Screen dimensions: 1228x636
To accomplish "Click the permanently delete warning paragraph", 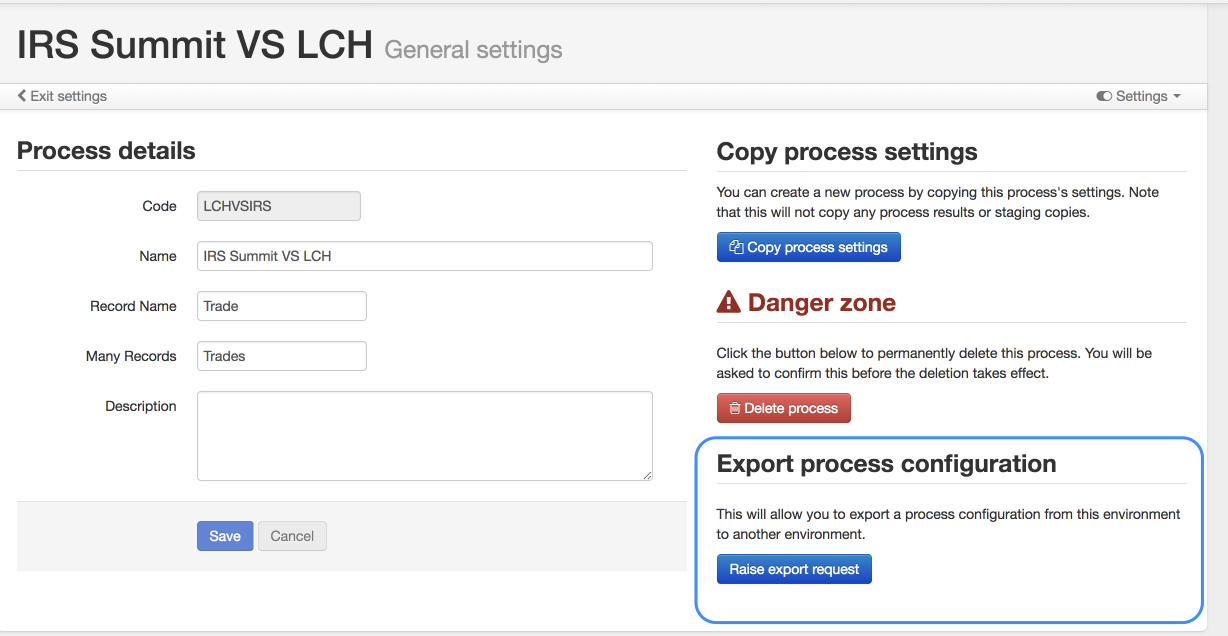I will pos(935,363).
